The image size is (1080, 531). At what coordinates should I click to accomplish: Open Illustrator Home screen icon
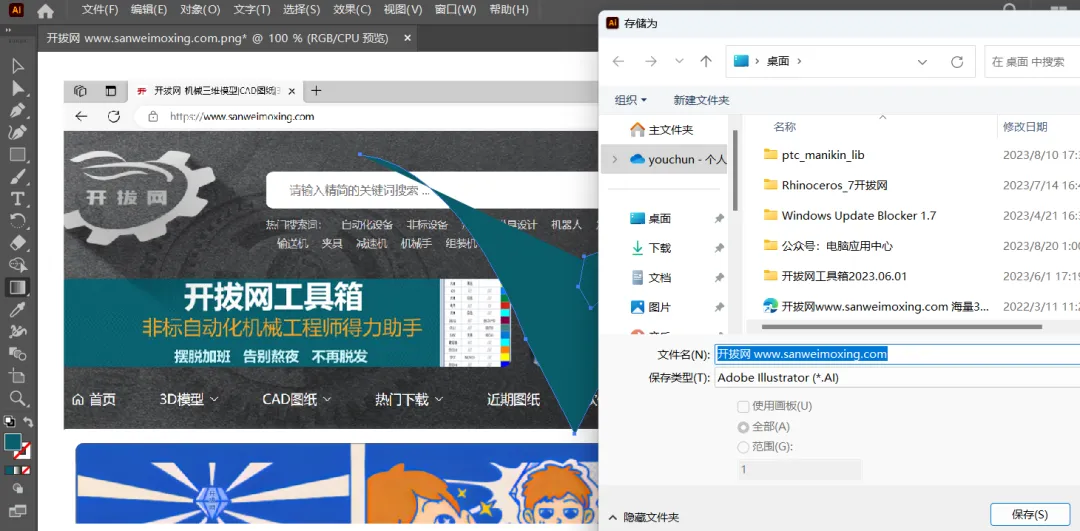click(x=45, y=10)
